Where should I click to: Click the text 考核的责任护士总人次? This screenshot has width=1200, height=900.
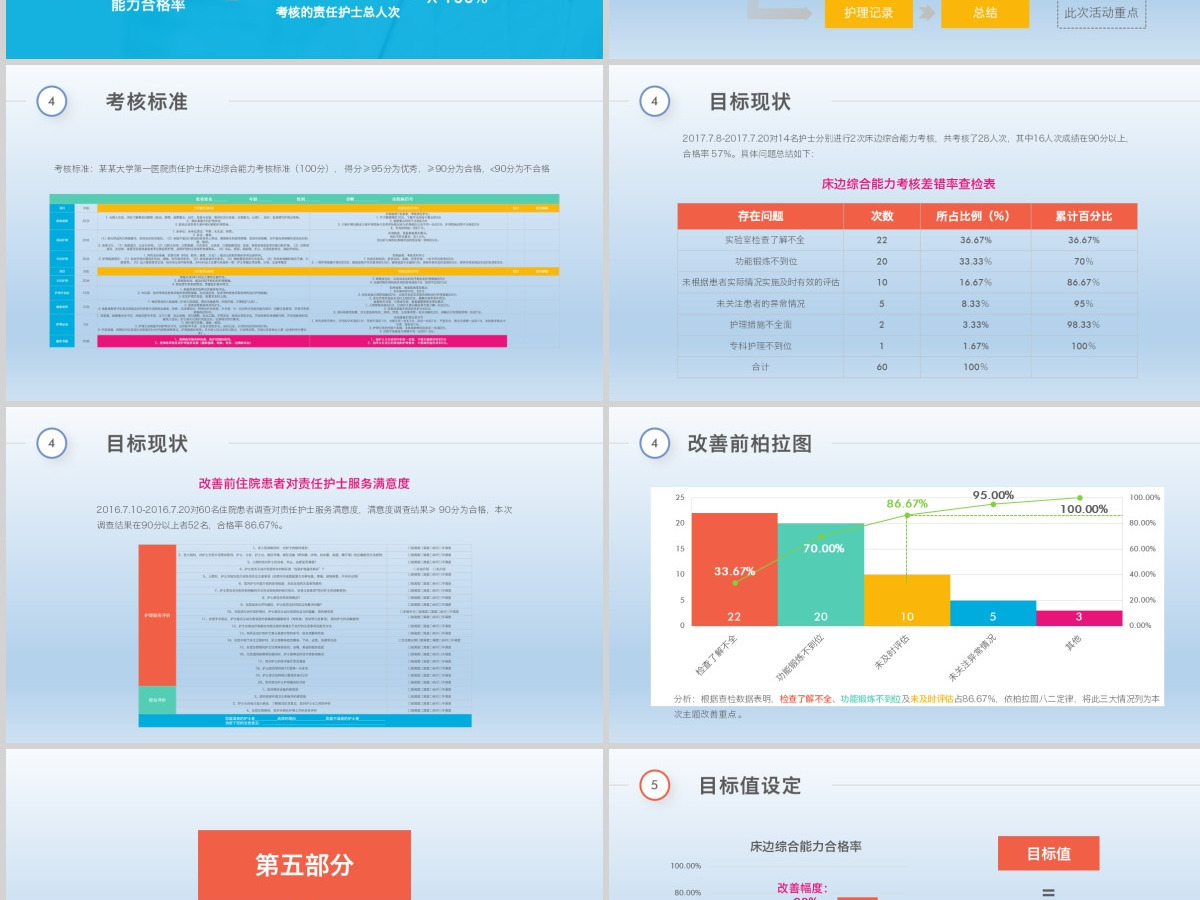[337, 13]
